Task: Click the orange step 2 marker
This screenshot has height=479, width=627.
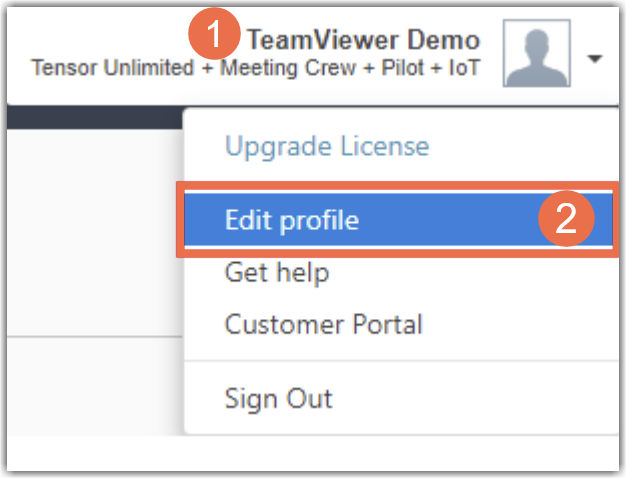Action: 567,219
